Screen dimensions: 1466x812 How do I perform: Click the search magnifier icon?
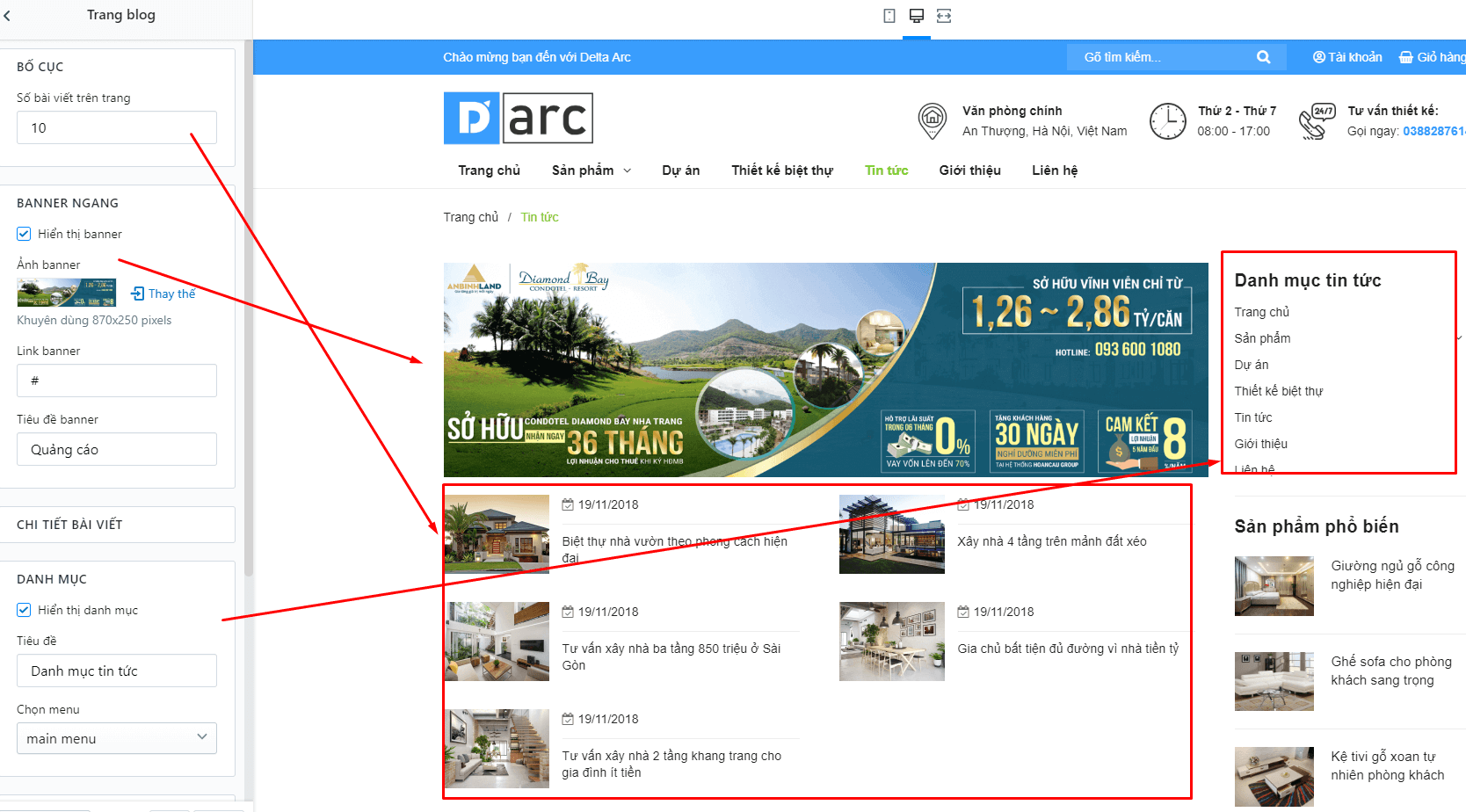[x=1264, y=57]
